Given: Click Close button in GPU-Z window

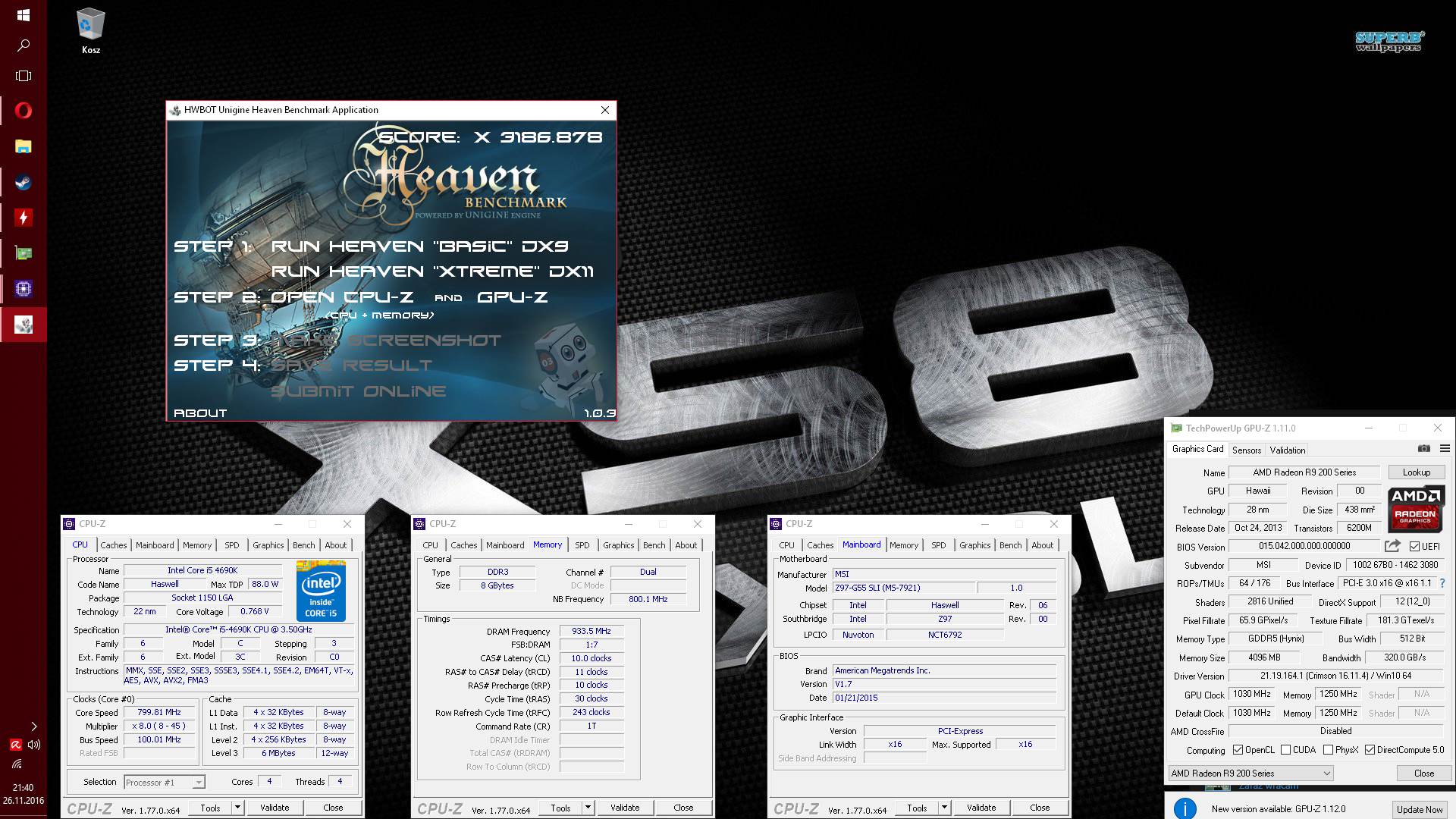Looking at the screenshot, I should (x=1424, y=773).
